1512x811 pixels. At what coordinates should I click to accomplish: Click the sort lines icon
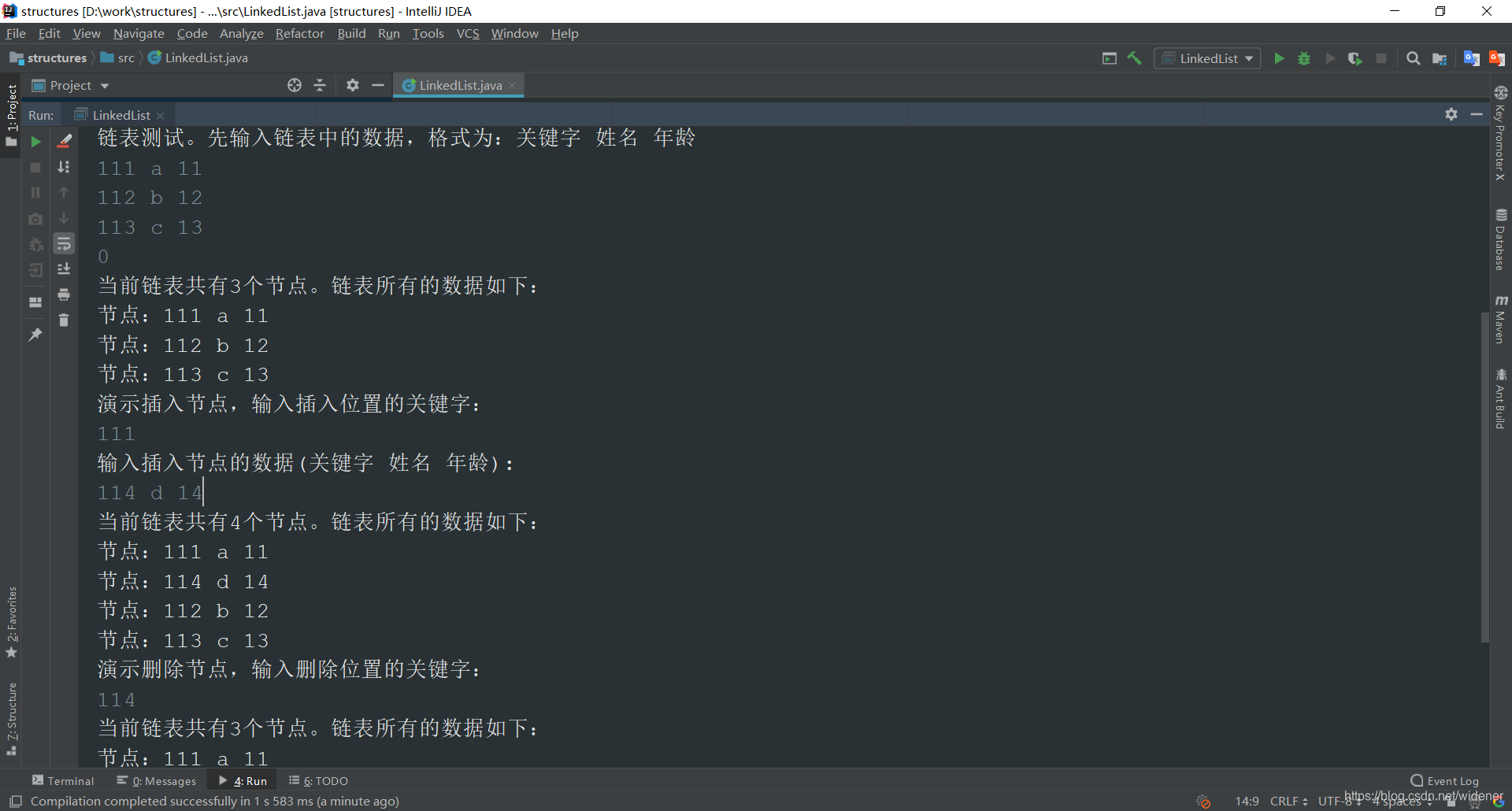[65, 168]
